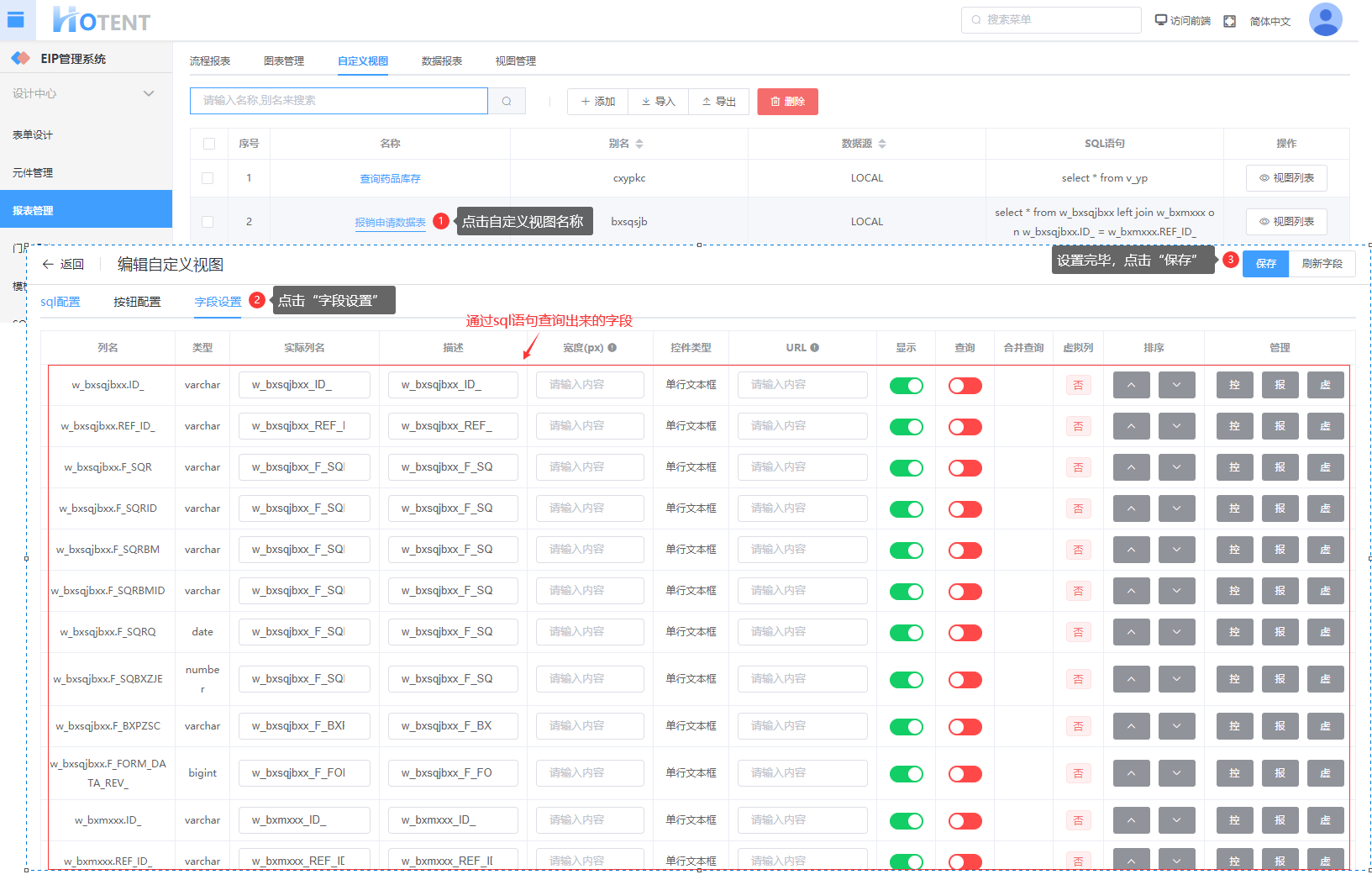Sort the table by 别名 column

point(639,144)
